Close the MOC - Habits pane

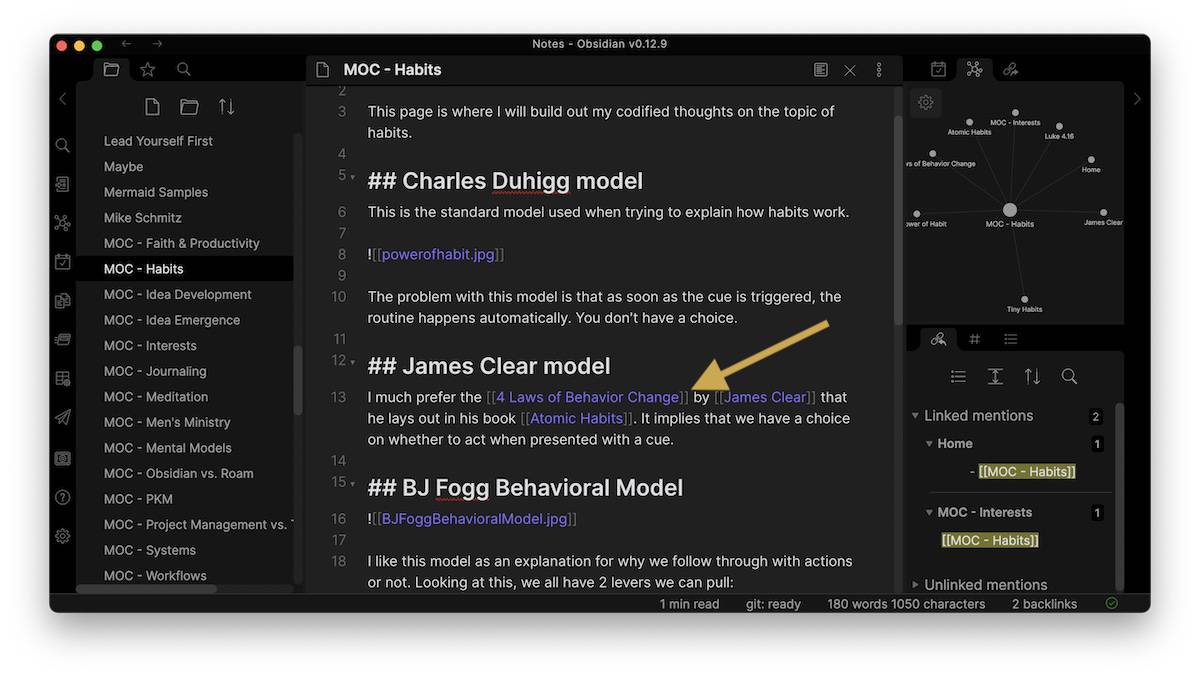pos(850,70)
